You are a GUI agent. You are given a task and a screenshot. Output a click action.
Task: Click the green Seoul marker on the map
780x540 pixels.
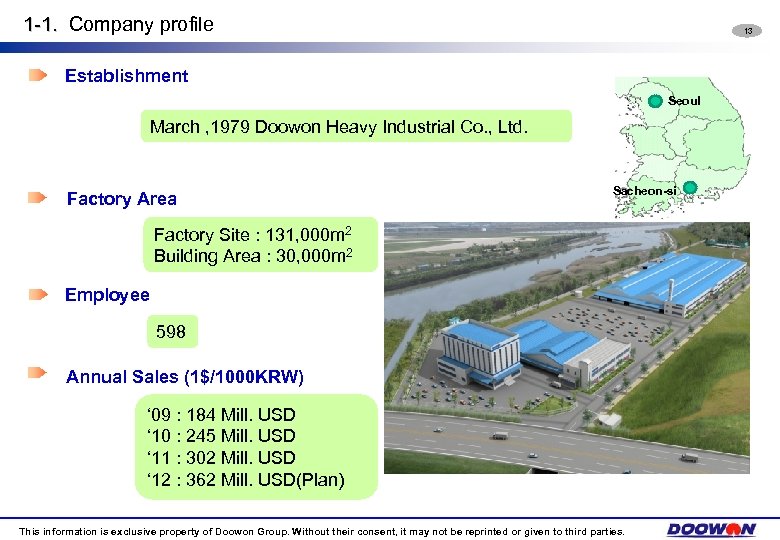(655, 101)
